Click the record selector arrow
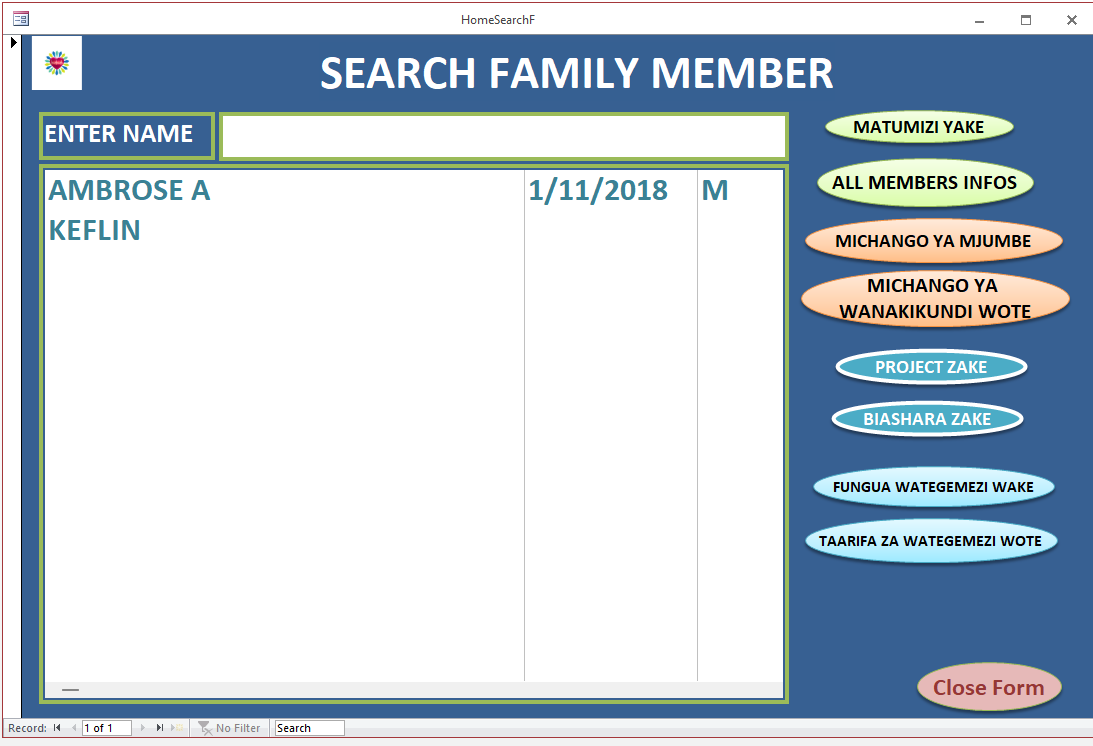Image resolution: width=1093 pixels, height=746 pixels. coord(13,43)
